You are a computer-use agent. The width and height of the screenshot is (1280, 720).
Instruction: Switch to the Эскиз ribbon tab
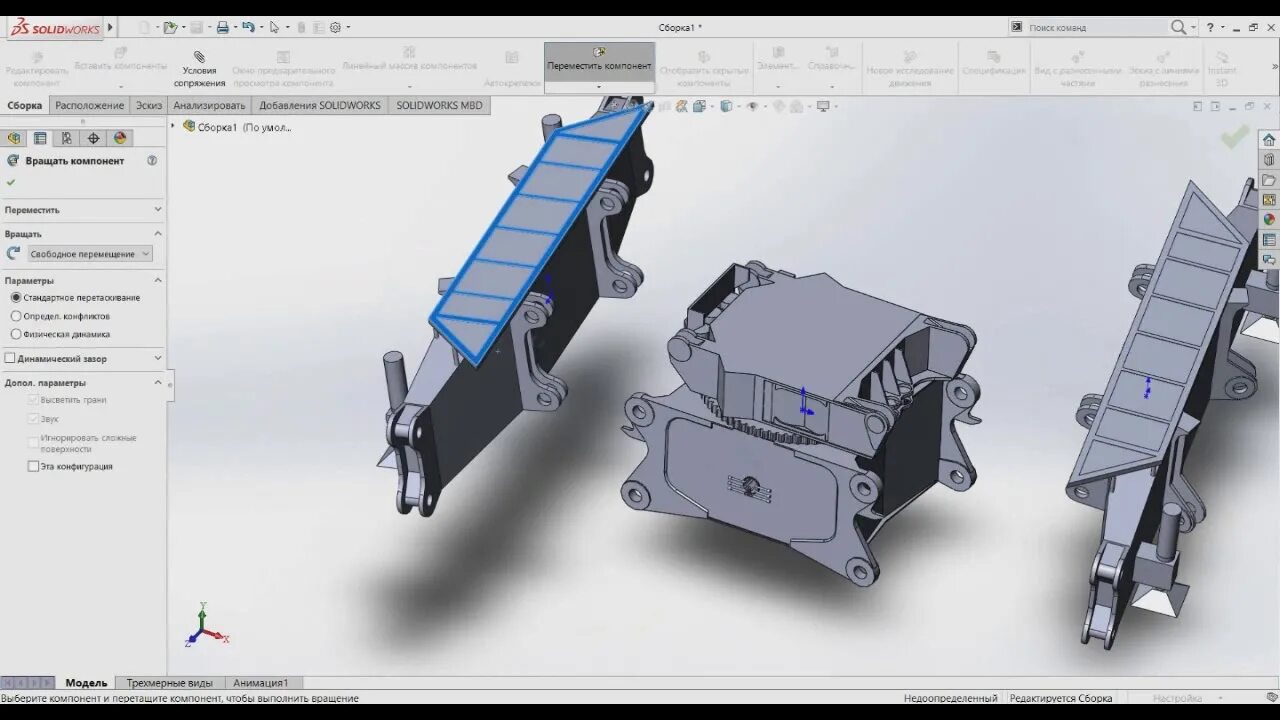[149, 105]
